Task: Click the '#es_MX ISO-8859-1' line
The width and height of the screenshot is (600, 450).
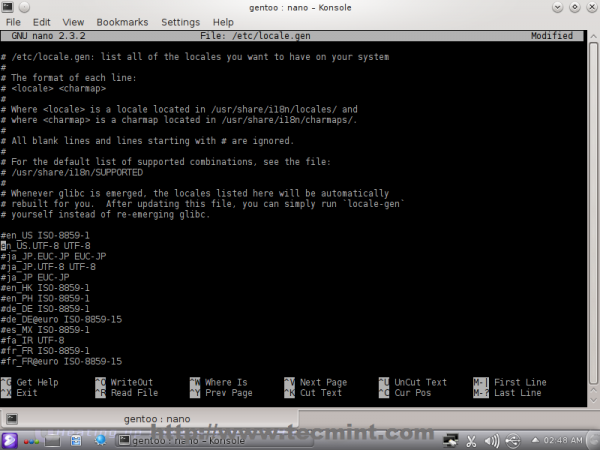Action: (45, 330)
